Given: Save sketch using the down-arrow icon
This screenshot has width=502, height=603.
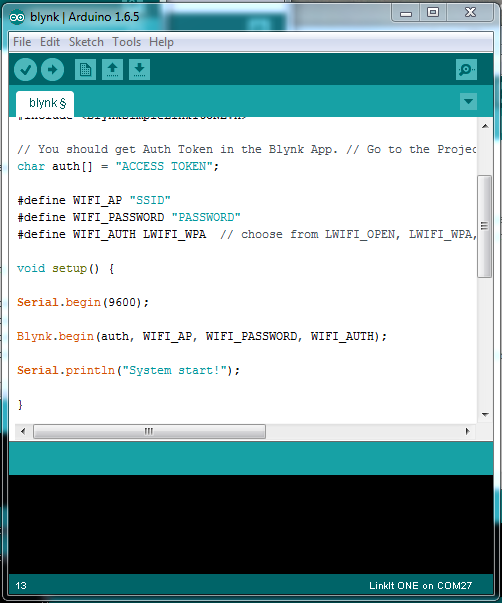Looking at the screenshot, I should (139, 70).
